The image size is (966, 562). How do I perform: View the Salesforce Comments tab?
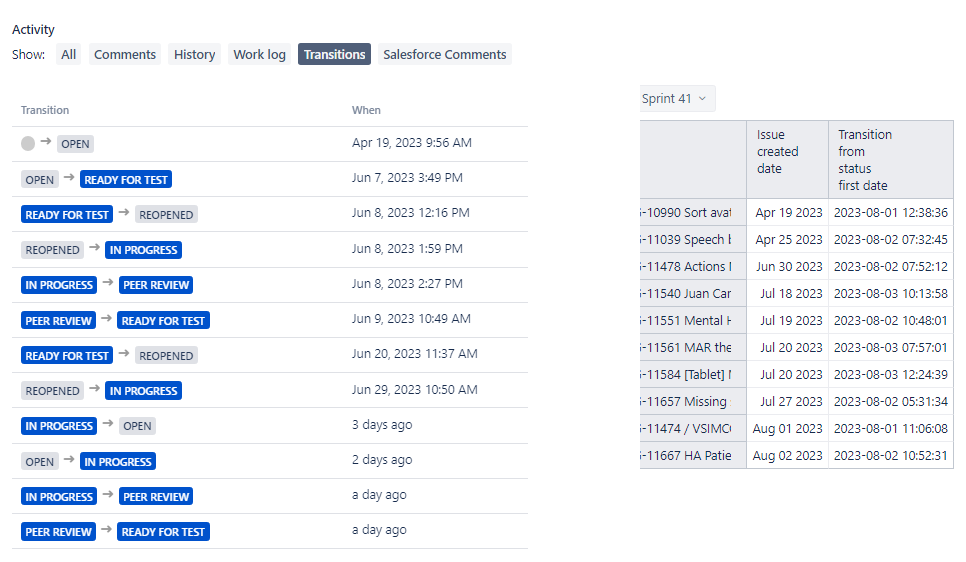pyautogui.click(x=444, y=55)
